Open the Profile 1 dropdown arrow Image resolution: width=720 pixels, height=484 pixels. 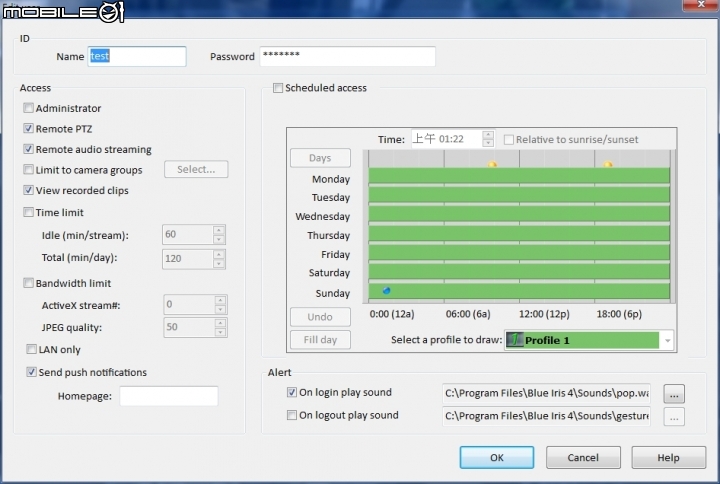667,340
